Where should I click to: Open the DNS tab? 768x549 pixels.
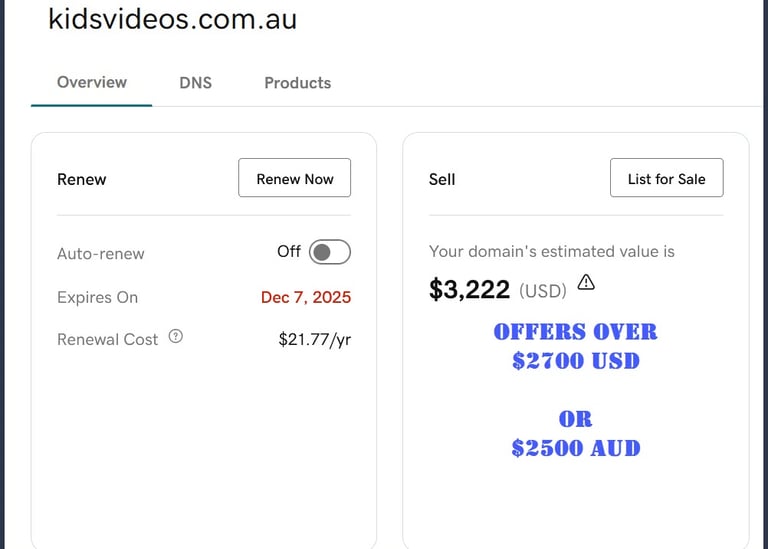[x=195, y=83]
